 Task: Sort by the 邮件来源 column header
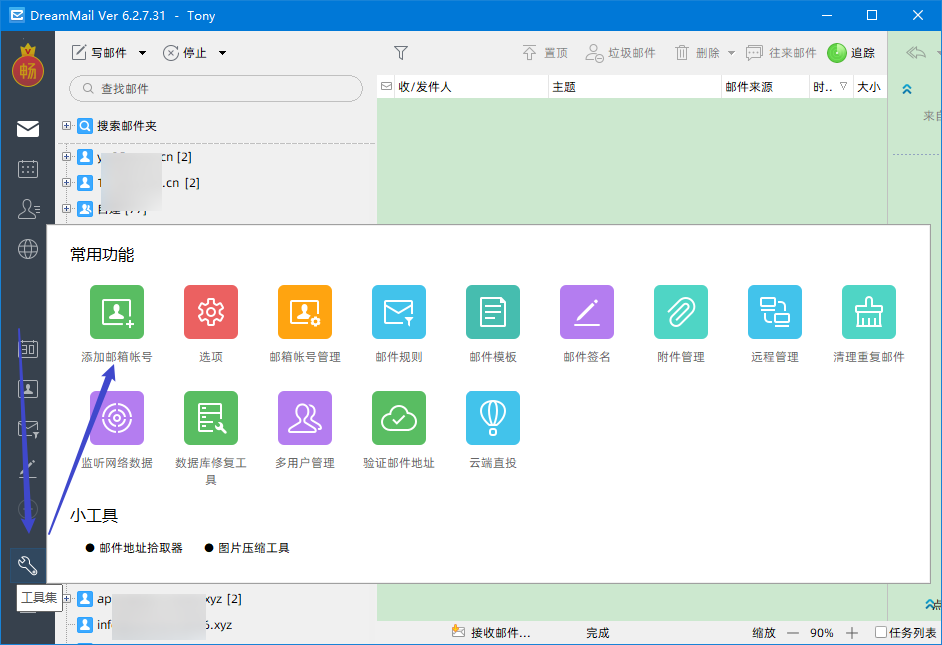click(765, 87)
